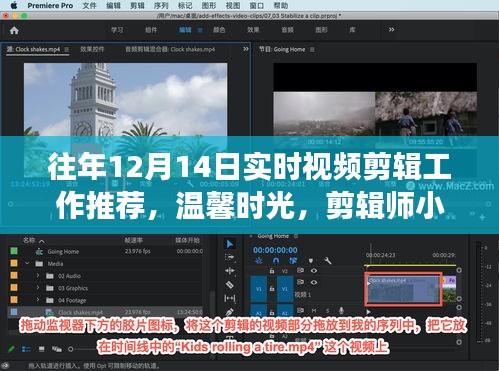499x371 pixels.
Task: Click the Media bin folder icon
Action: (39, 264)
